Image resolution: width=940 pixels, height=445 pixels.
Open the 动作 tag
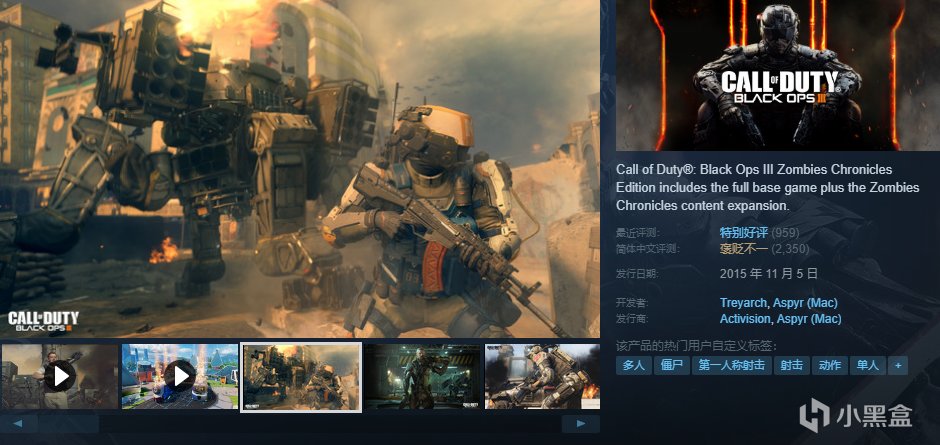(x=830, y=365)
